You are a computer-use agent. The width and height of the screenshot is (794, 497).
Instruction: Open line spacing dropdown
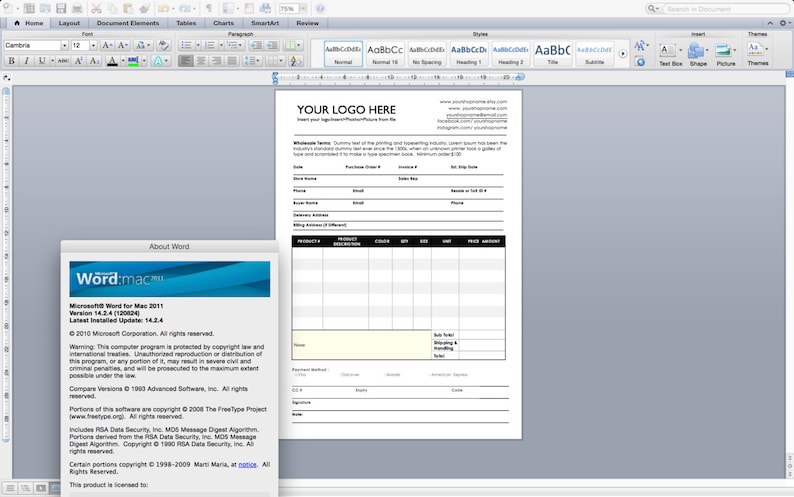[252, 61]
